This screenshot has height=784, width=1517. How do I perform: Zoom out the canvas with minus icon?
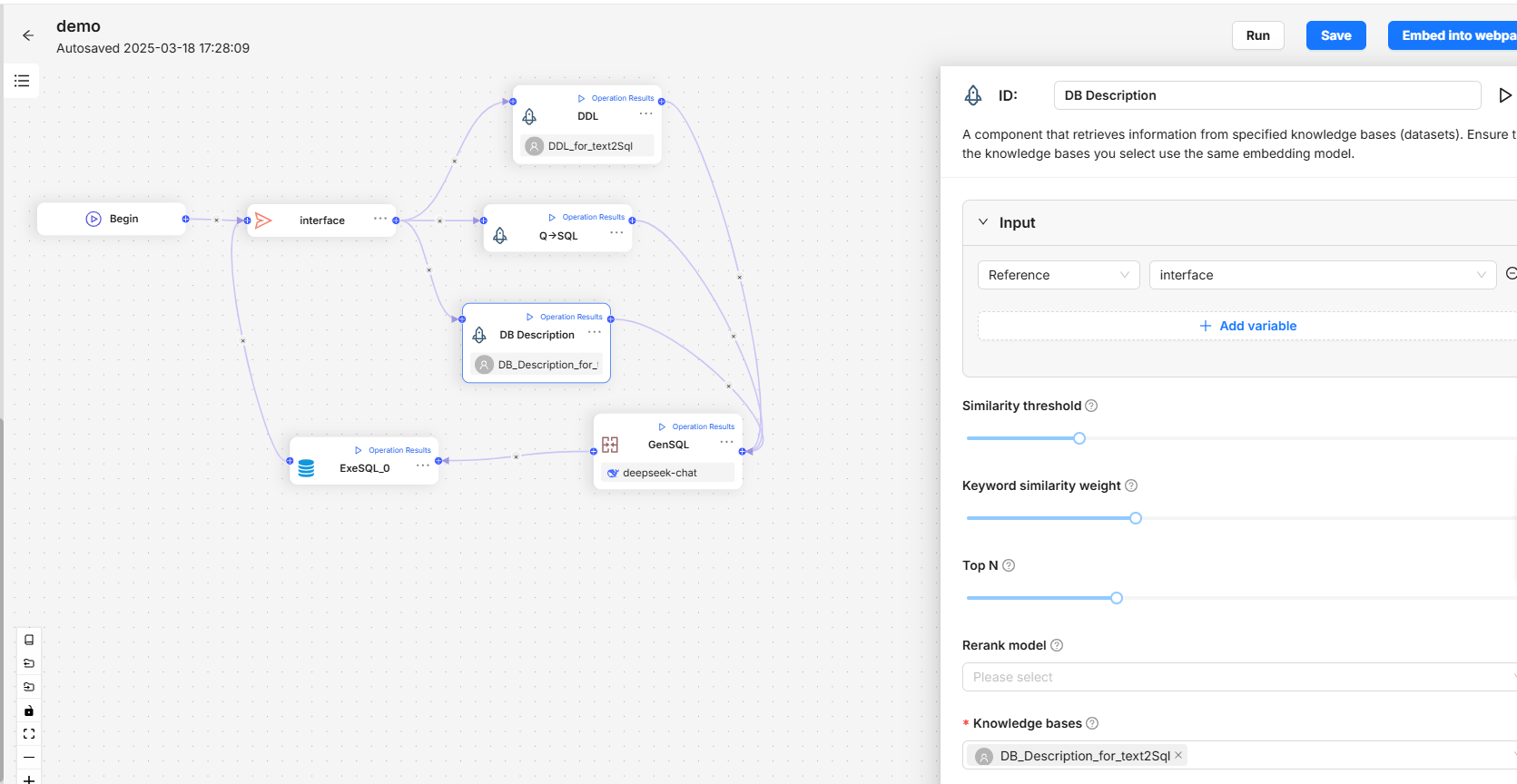[29, 758]
